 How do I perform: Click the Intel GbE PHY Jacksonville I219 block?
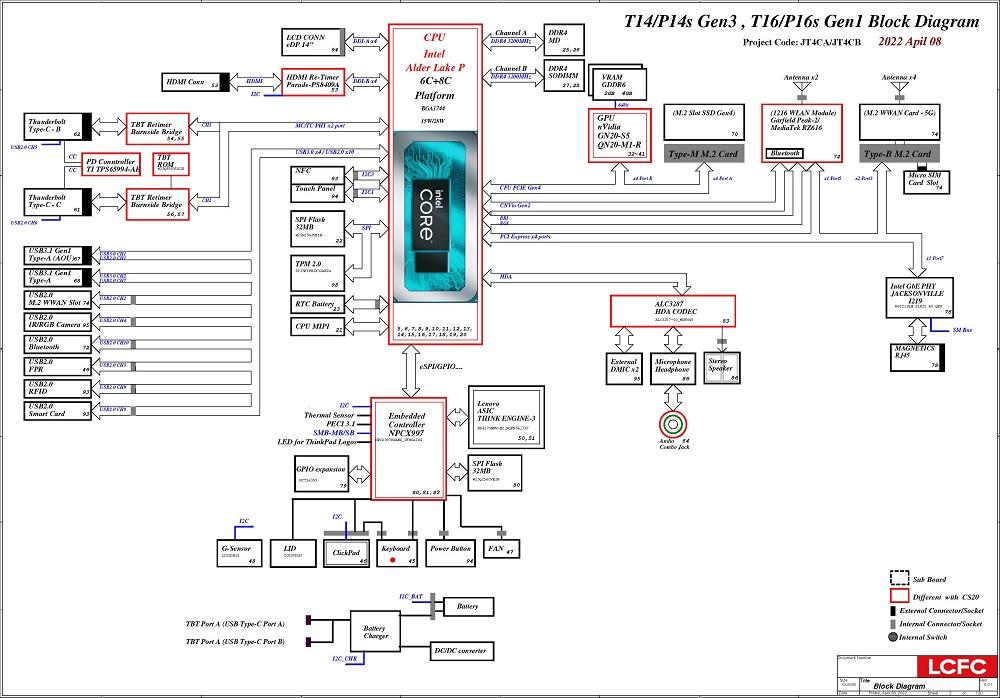click(x=919, y=297)
